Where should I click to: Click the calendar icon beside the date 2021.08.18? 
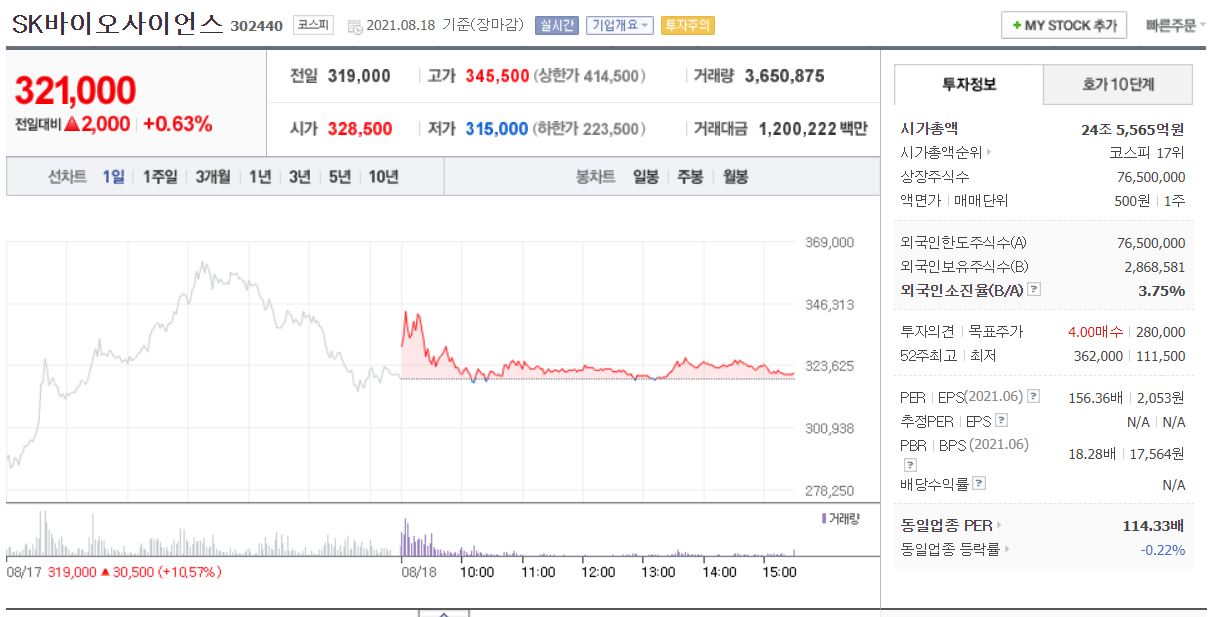pyautogui.click(x=355, y=26)
